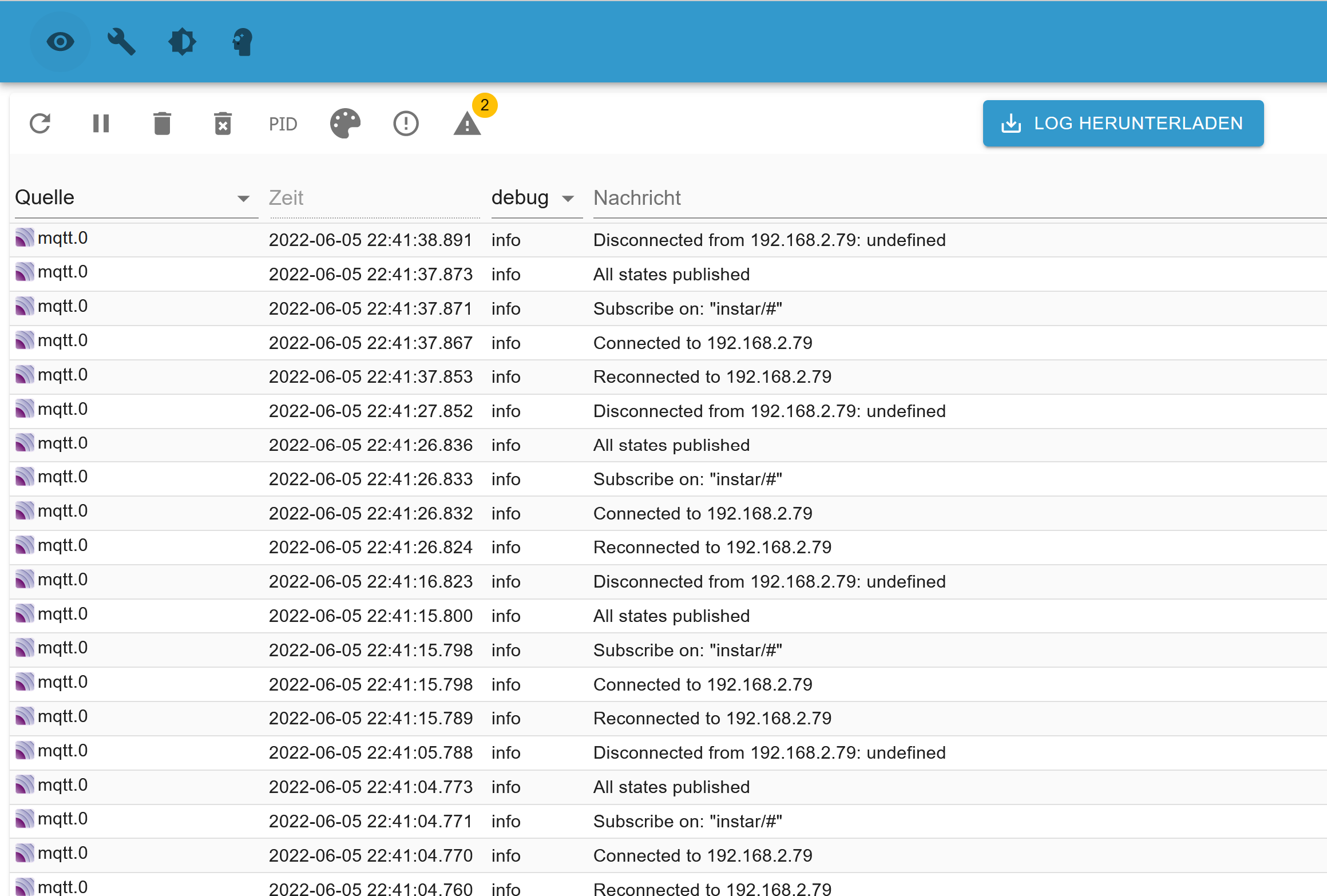Click the LOG HERUNTERLADEN button
Viewport: 1327px width, 896px height.
pyautogui.click(x=1123, y=124)
